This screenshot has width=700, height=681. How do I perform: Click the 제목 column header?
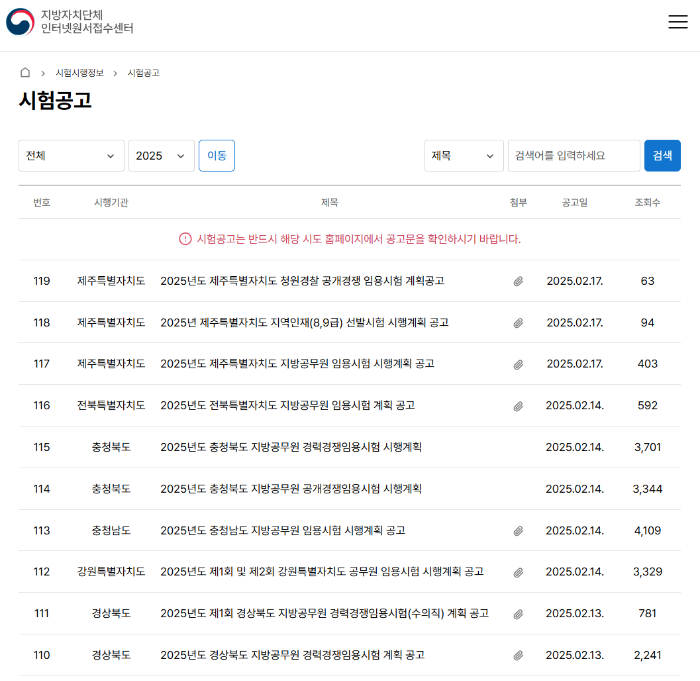(x=329, y=202)
